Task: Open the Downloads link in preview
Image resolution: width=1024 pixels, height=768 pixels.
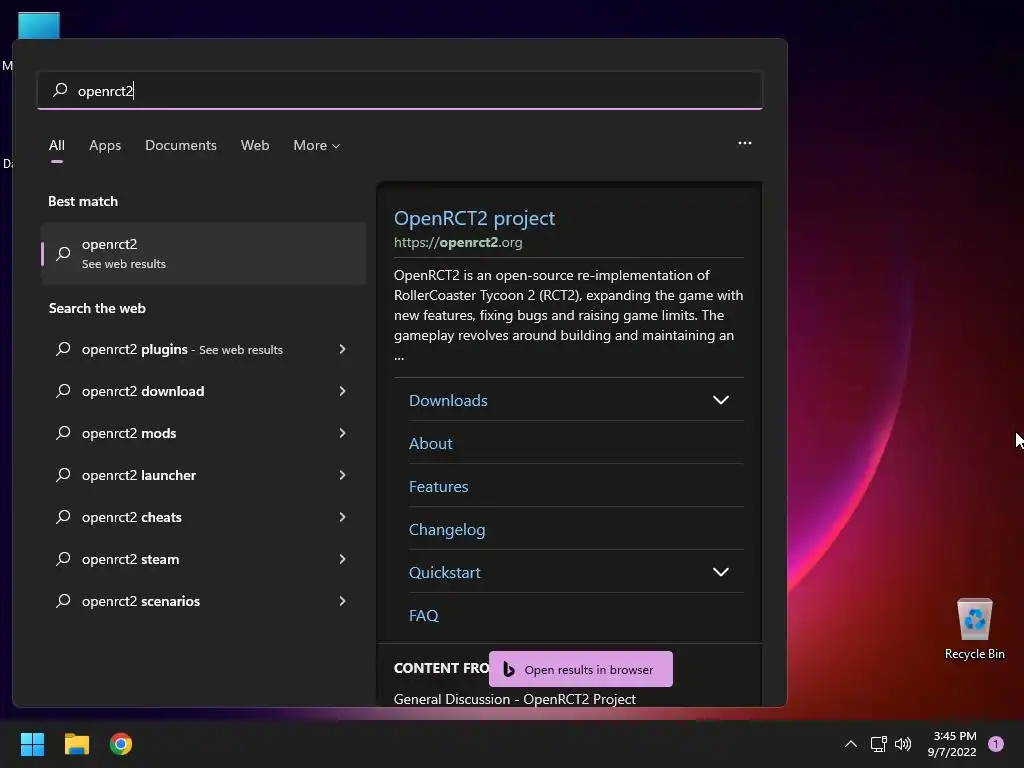Action: pyautogui.click(x=448, y=400)
